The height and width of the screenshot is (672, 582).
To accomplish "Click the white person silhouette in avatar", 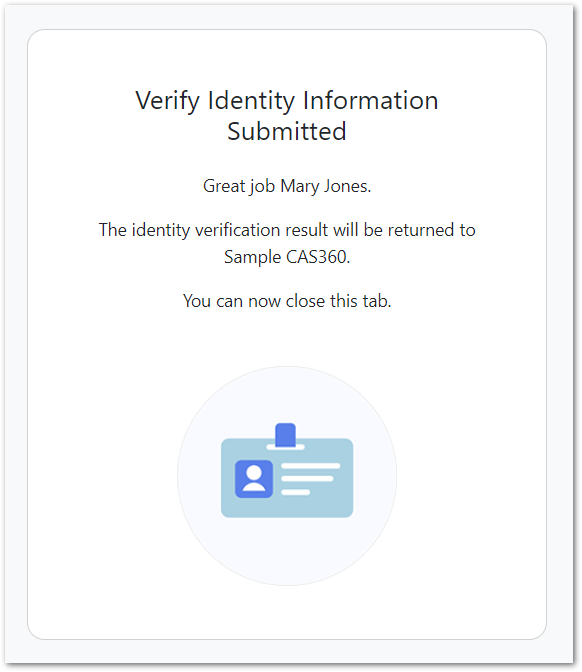I will (254, 478).
